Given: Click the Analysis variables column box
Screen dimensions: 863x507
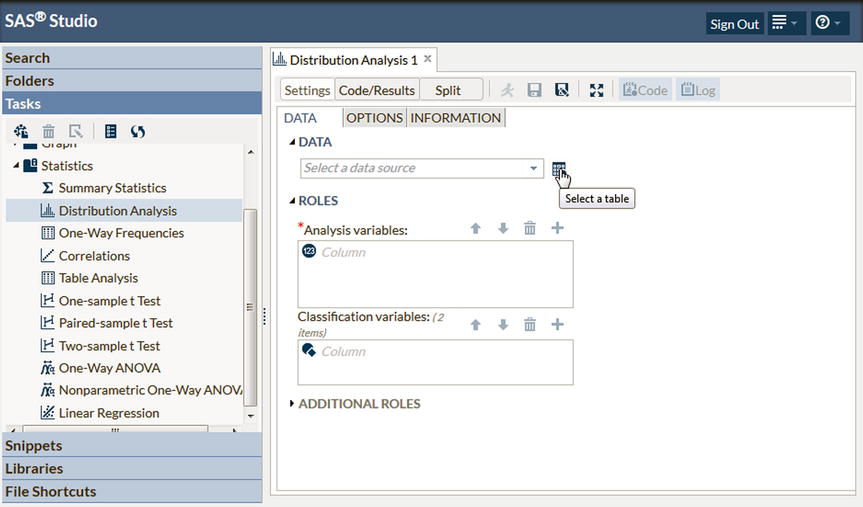Looking at the screenshot, I should pyautogui.click(x=435, y=274).
